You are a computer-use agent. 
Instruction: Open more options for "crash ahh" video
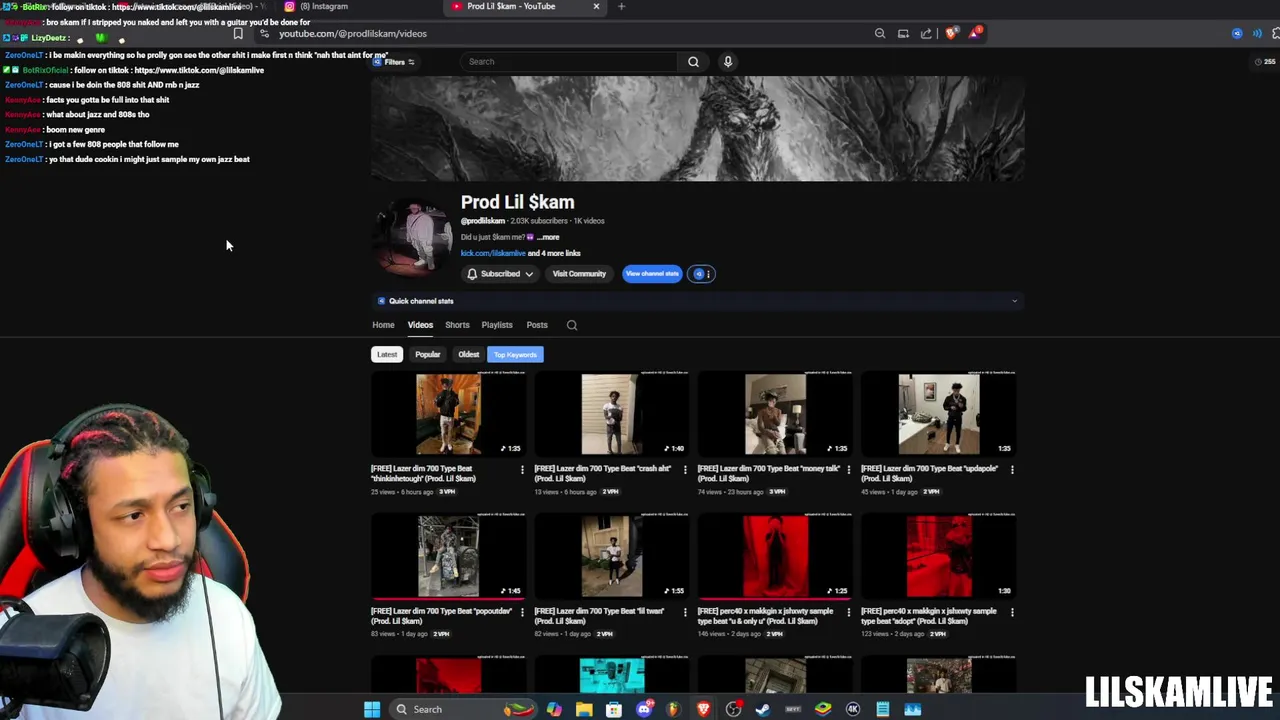pos(685,469)
